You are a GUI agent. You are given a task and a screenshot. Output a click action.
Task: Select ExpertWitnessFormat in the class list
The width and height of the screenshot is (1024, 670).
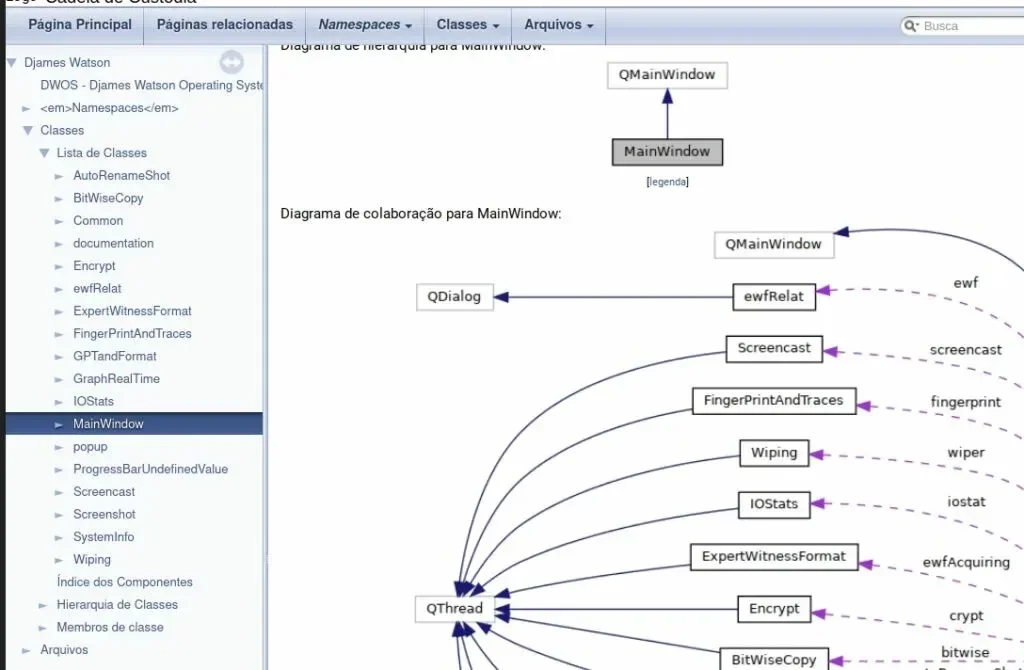[x=133, y=311]
